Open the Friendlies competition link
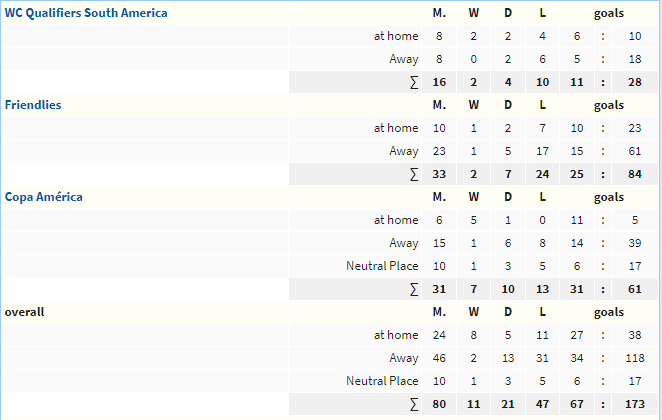The height and width of the screenshot is (420, 662). [x=33, y=105]
